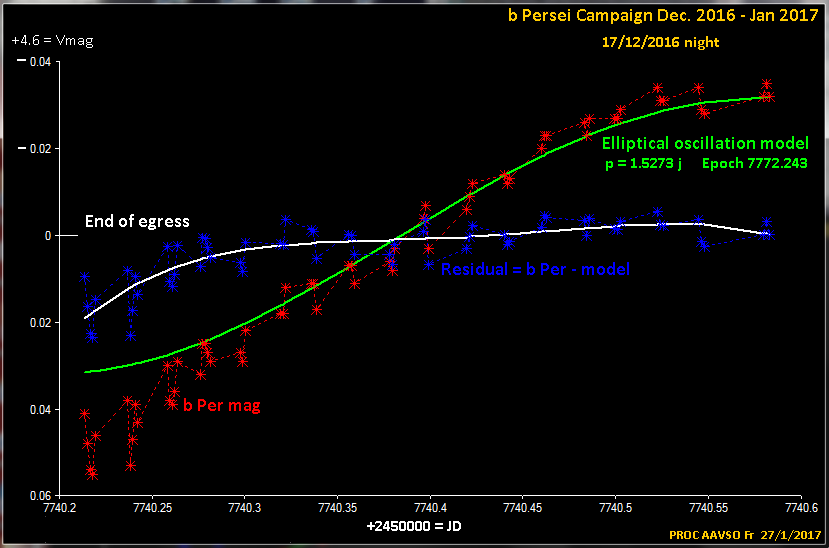This screenshot has width=829, height=548.
Task: Select the 7740.6 x-axis tick label
Action: click(x=800, y=509)
